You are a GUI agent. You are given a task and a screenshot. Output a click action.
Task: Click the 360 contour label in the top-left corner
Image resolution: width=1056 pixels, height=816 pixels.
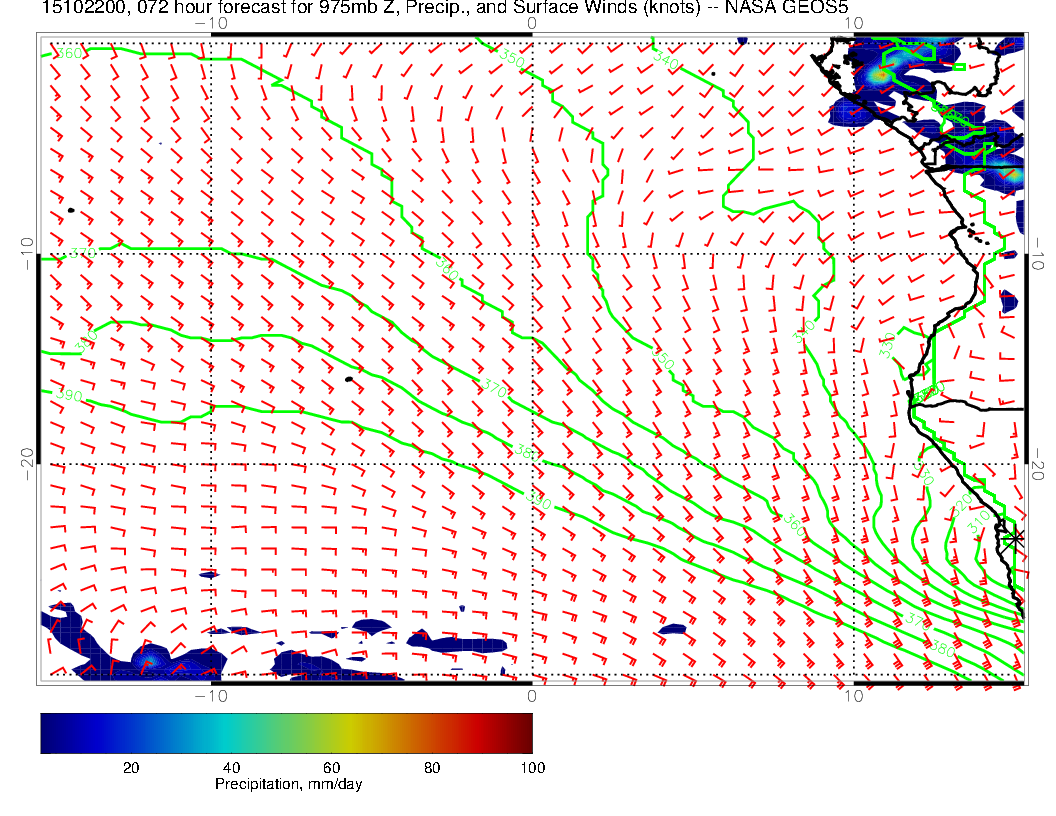68,53
